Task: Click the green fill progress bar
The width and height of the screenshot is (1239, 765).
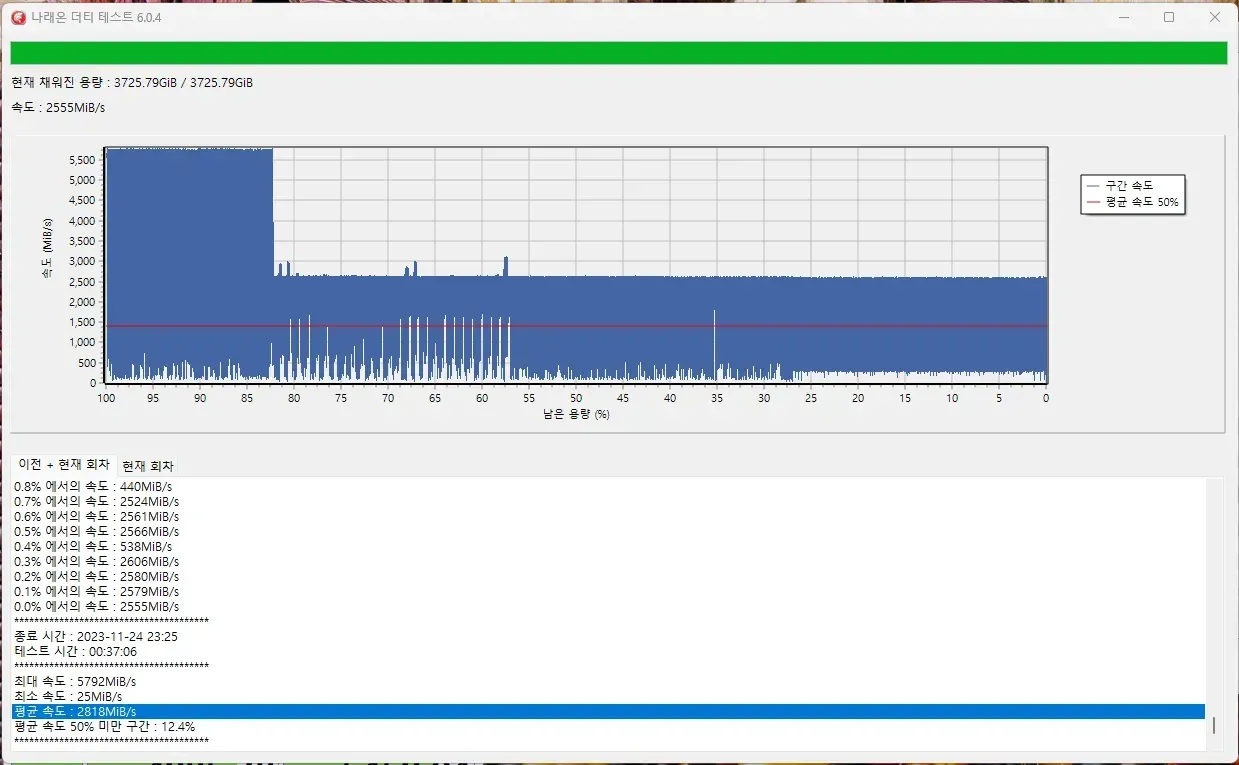Action: pos(618,53)
